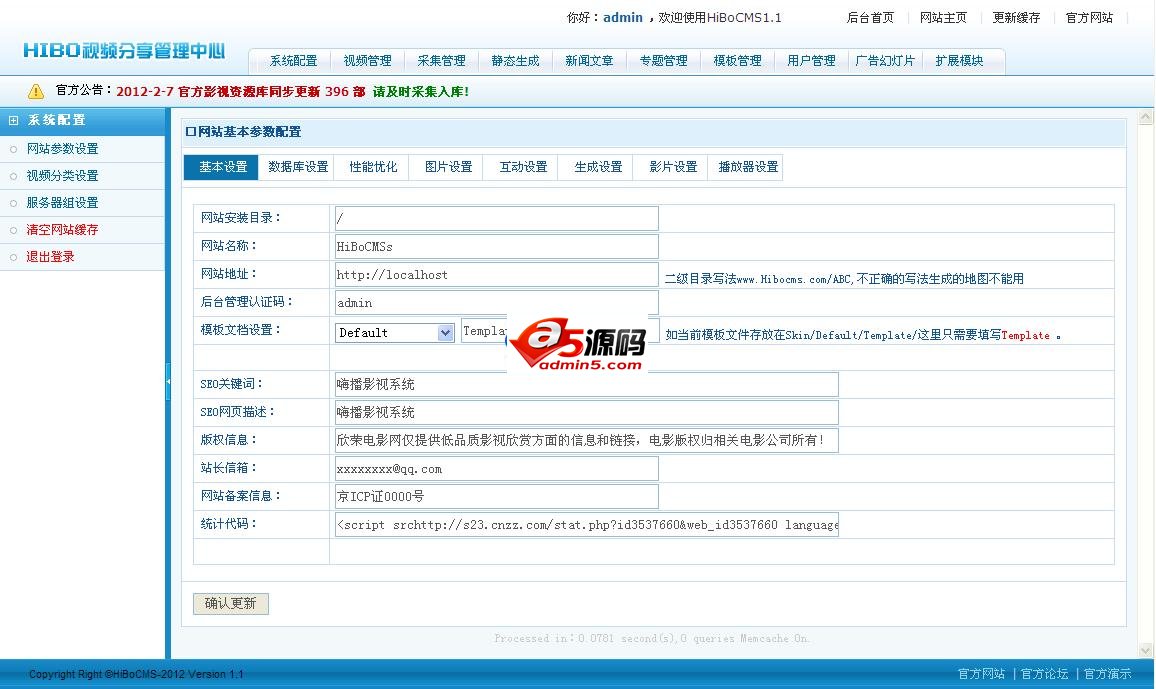Click the 网站名称 input field
1156x689 pixels.
[496, 246]
